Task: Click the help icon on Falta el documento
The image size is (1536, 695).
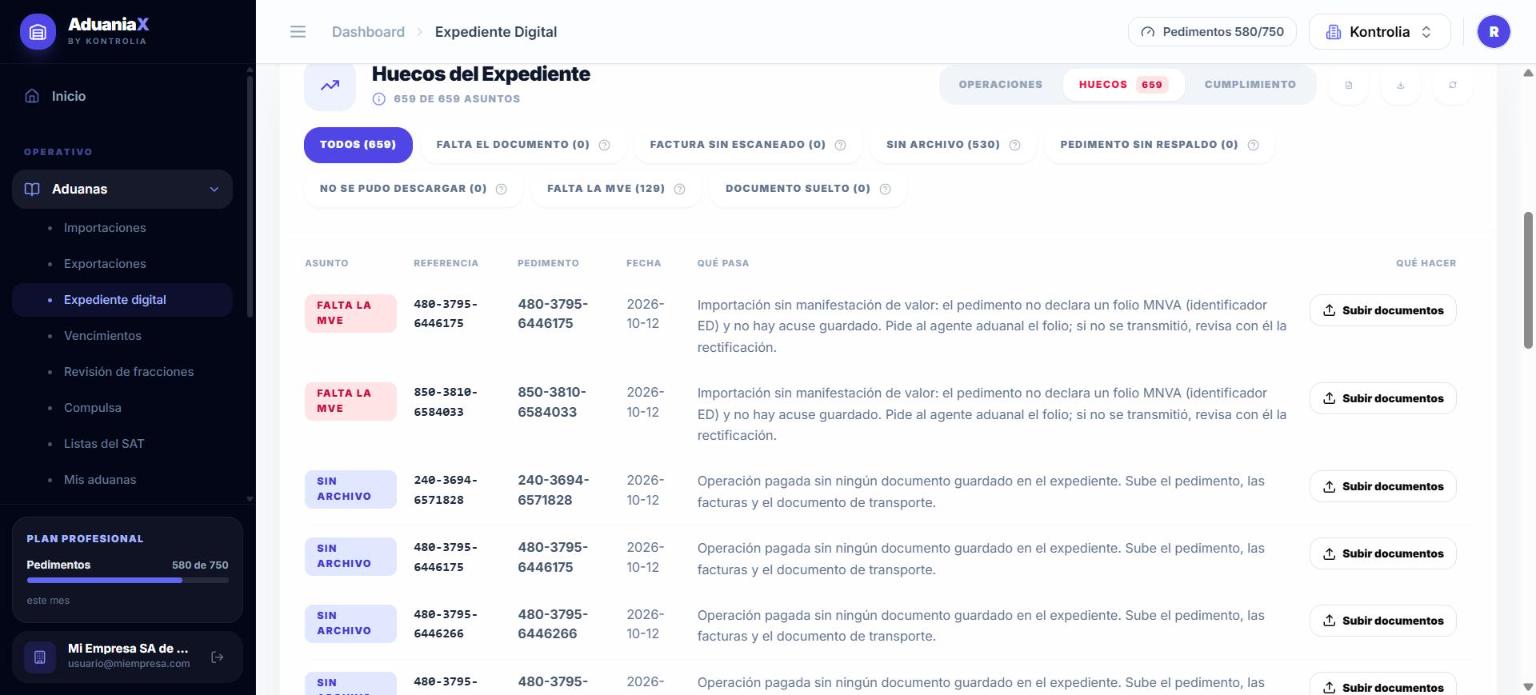Action: point(604,145)
